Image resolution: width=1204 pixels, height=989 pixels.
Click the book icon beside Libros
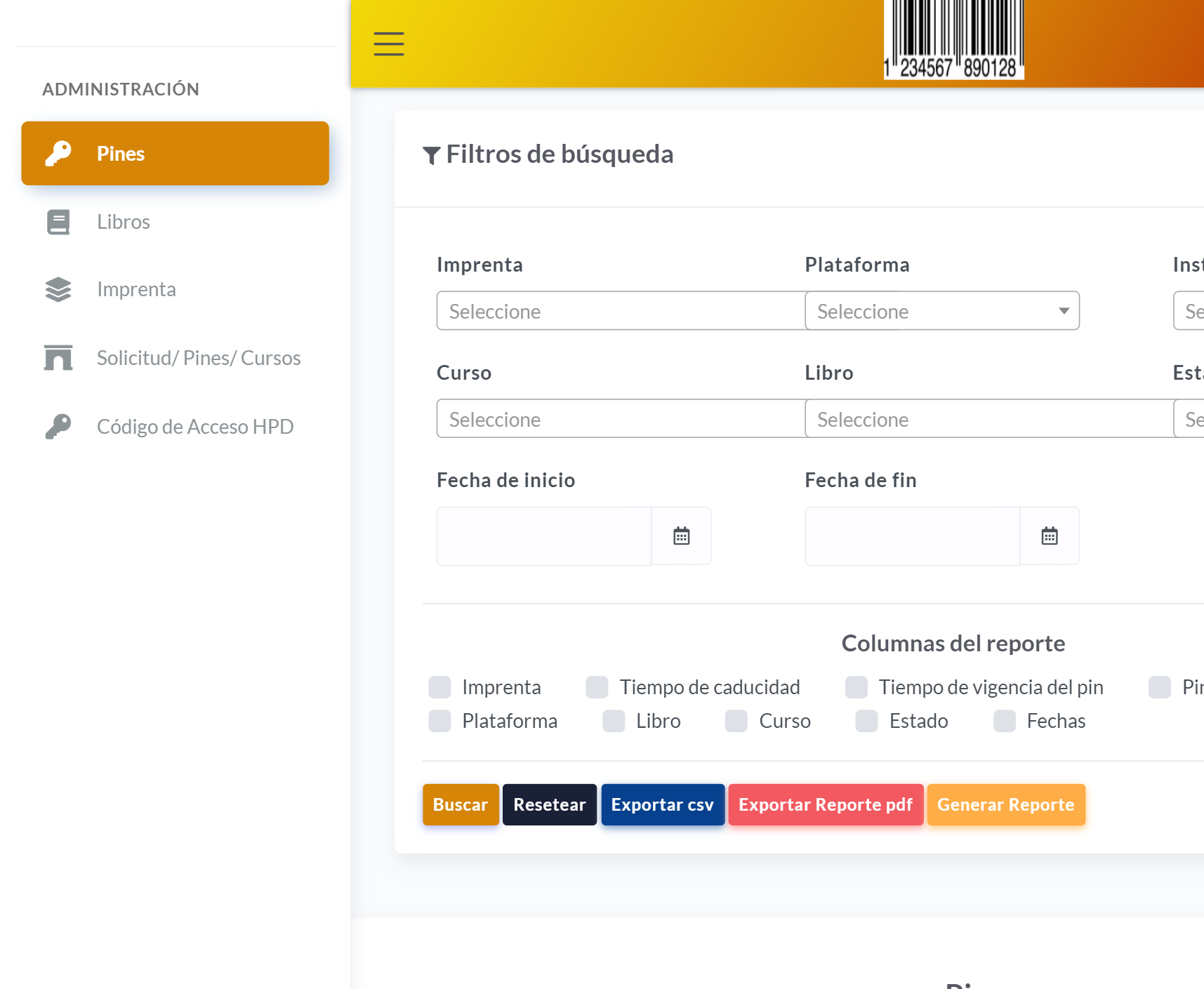click(58, 222)
